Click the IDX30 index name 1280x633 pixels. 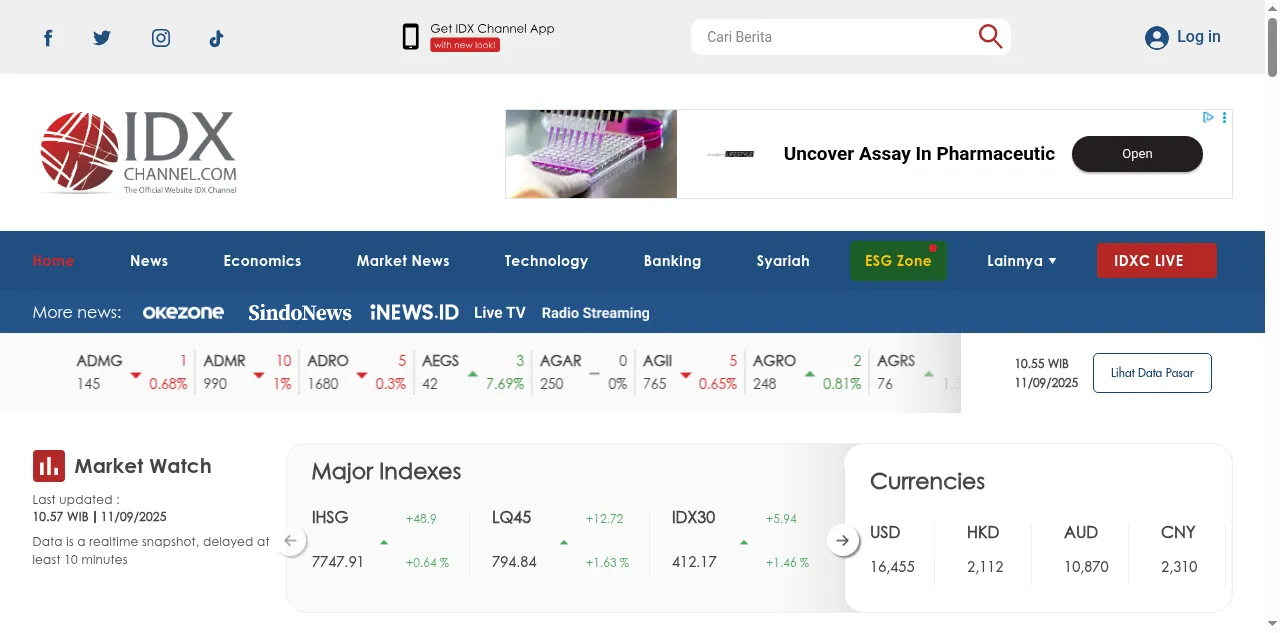click(694, 518)
